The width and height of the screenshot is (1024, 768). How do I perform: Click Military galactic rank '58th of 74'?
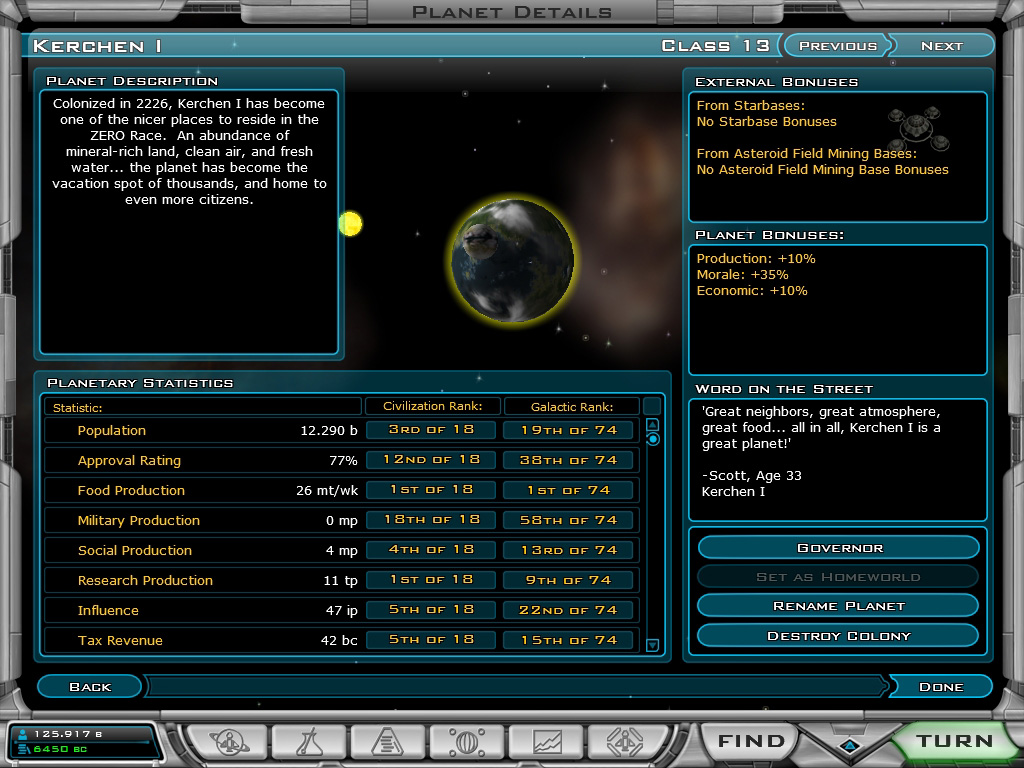[x=568, y=520]
